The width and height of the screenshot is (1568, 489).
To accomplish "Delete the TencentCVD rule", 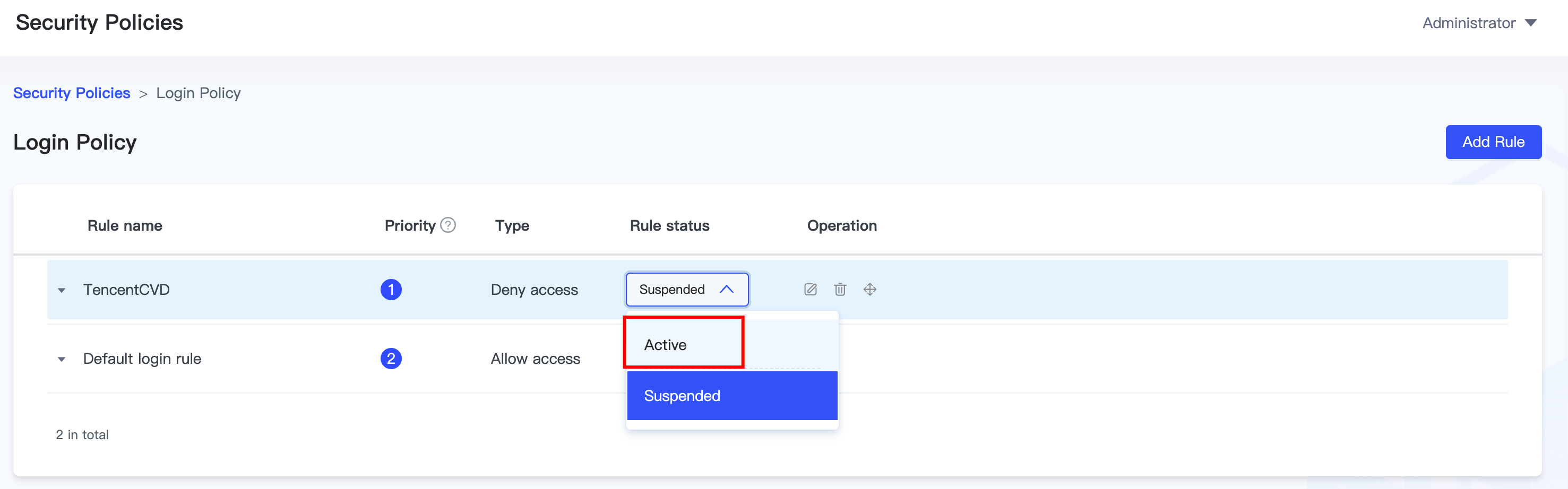I will 840,290.
